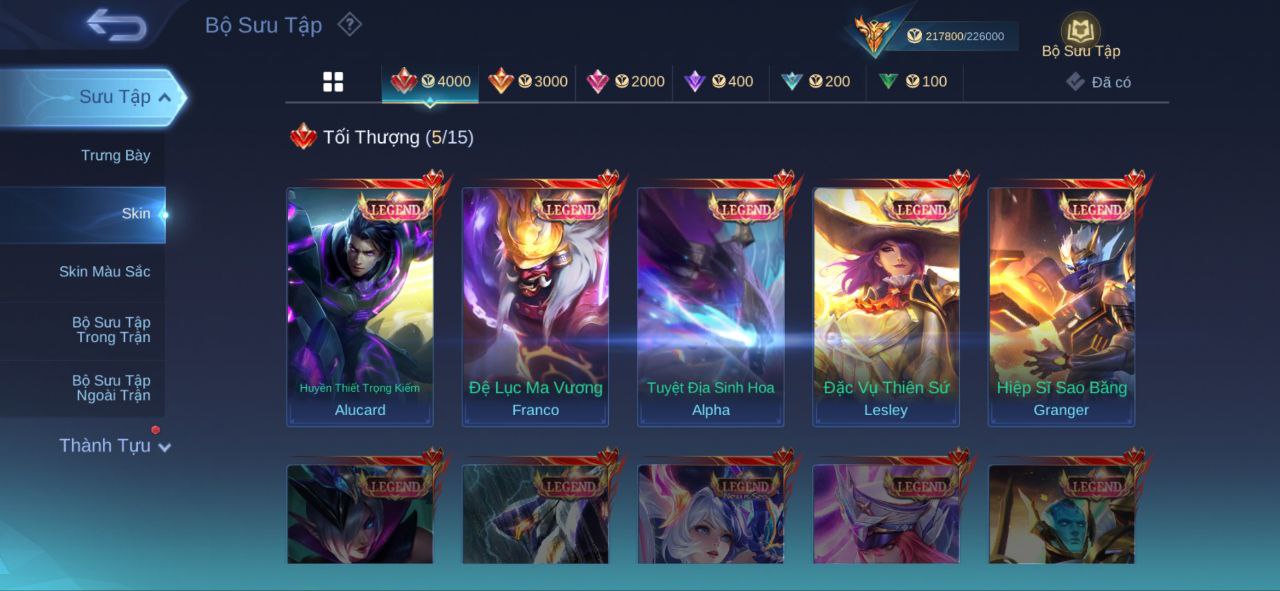Screen dimensions: 1280x591
Task: Open the help question mark icon
Action: click(x=349, y=24)
